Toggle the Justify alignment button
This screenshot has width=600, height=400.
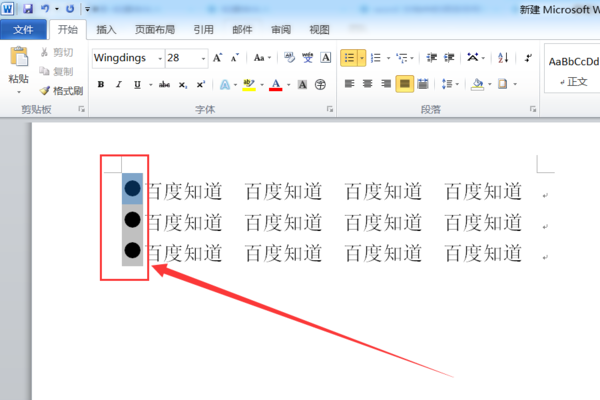pos(404,84)
